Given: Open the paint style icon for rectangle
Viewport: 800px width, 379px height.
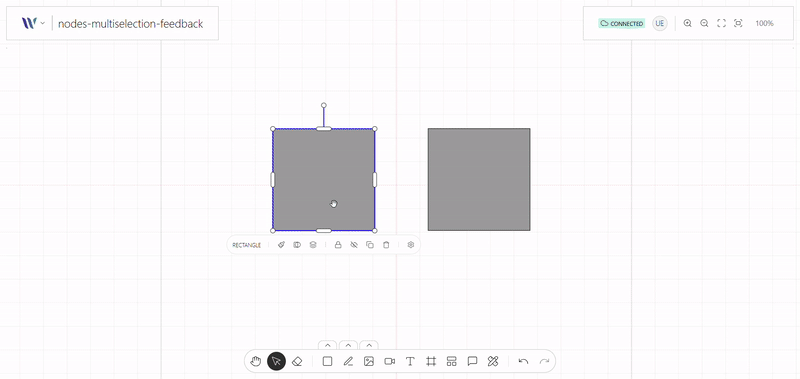Looking at the screenshot, I should click(281, 245).
